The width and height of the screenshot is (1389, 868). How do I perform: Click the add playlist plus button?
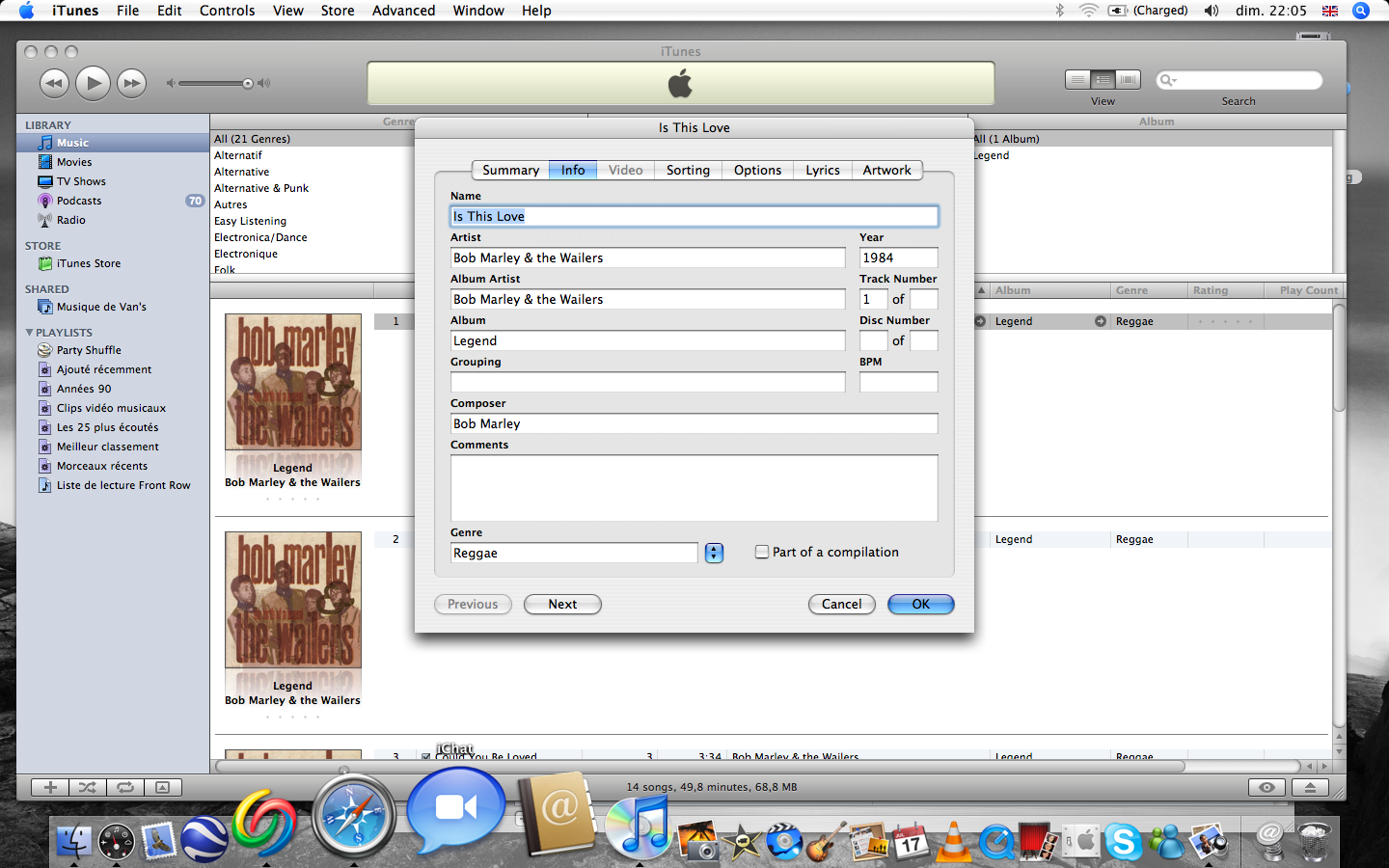(x=50, y=787)
